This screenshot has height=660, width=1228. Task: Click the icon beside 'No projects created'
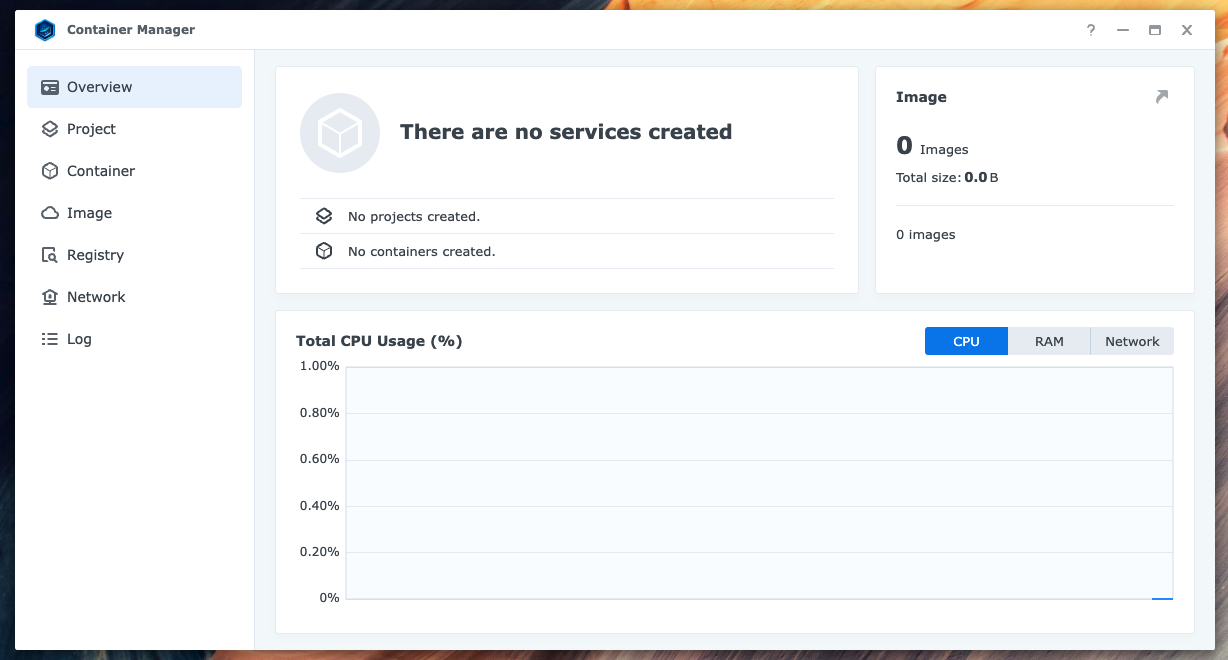click(x=323, y=216)
